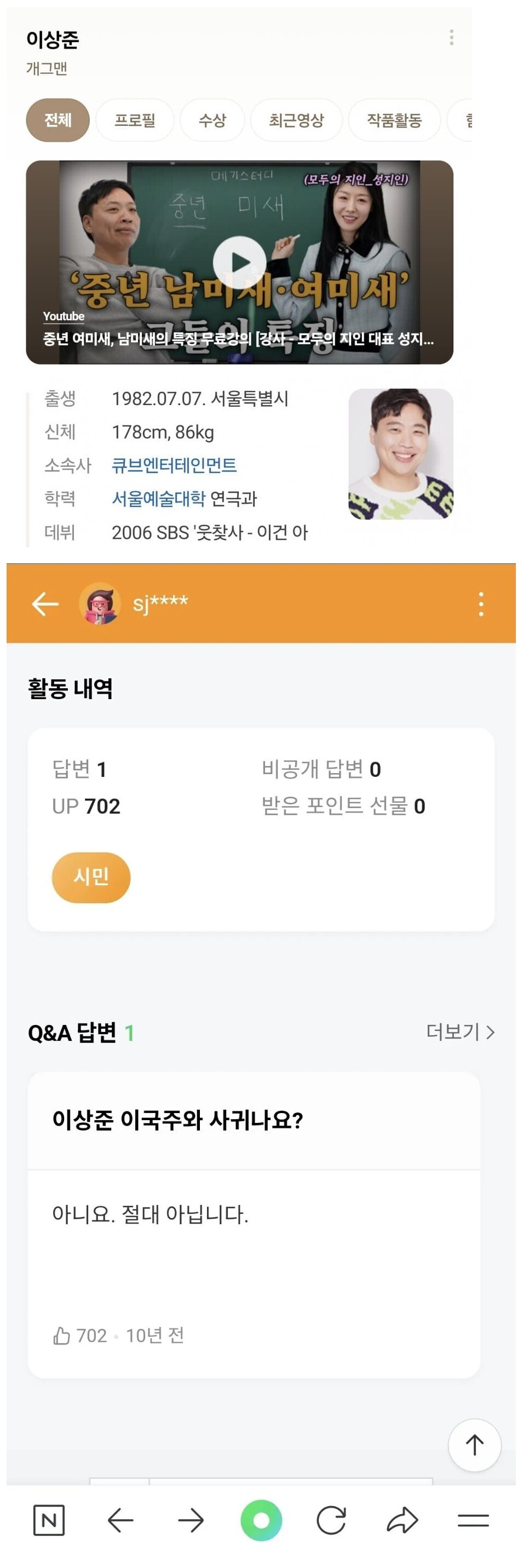Switch to the 프로필 tab

135,120
